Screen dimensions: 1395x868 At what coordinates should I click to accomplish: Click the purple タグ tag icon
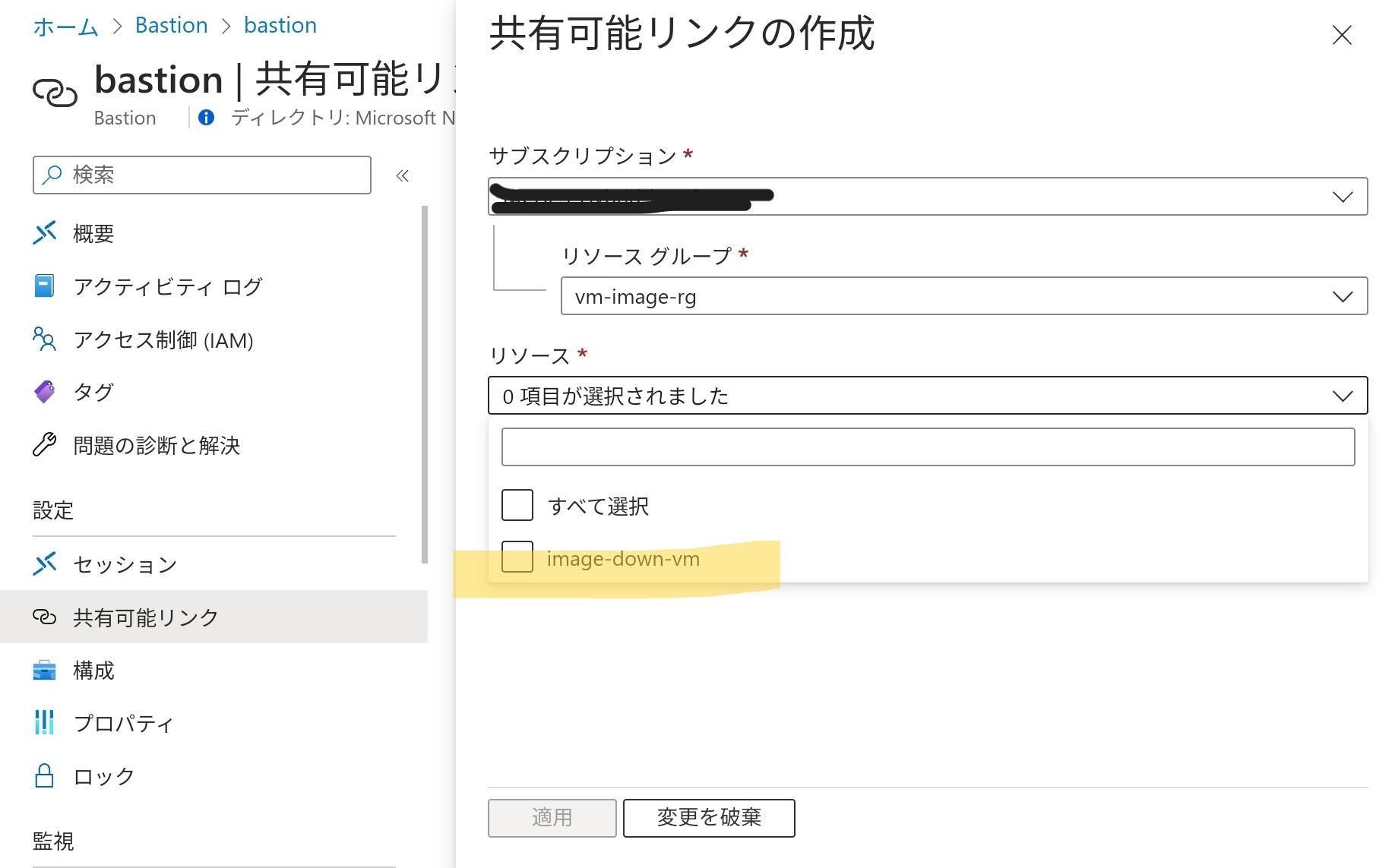click(x=45, y=392)
